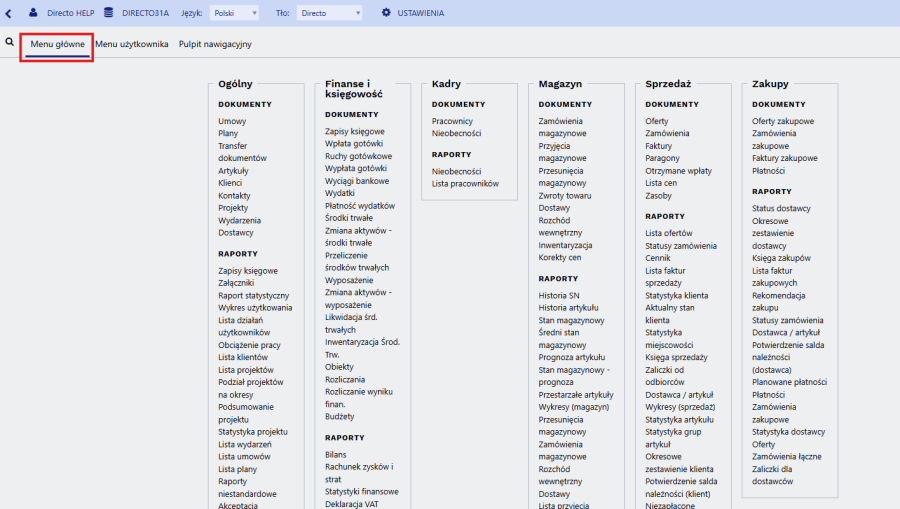
Task: Open Dostawcy in Ogólny
Action: [236, 232]
